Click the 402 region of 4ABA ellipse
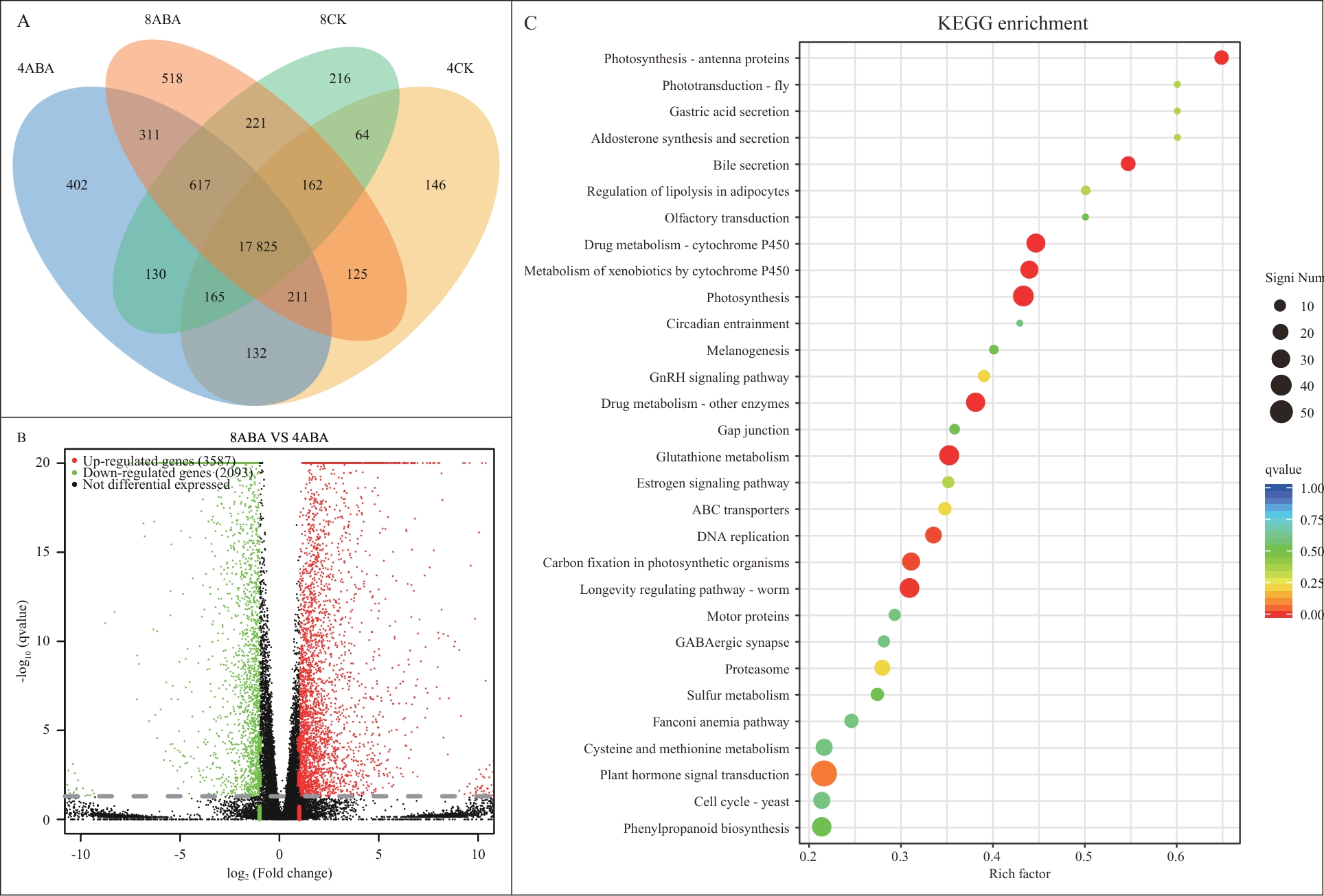The width and height of the screenshot is (1324, 896). pyautogui.click(x=77, y=185)
